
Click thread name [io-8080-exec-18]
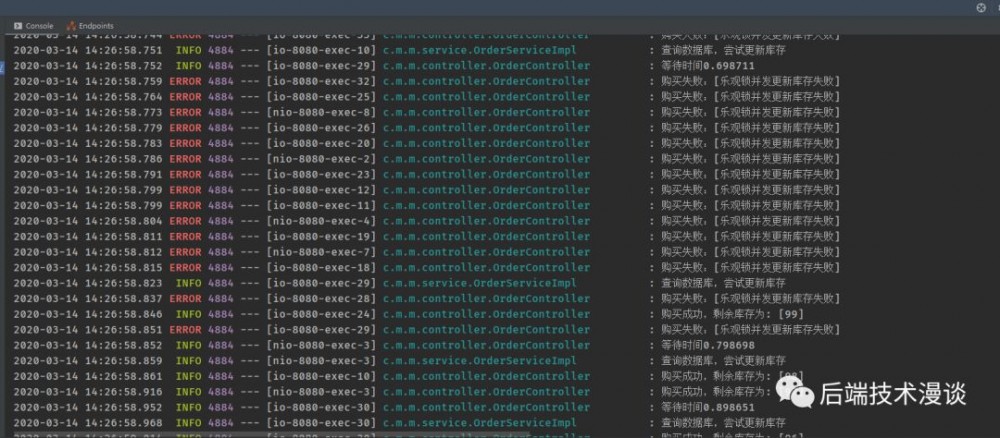tap(321, 267)
